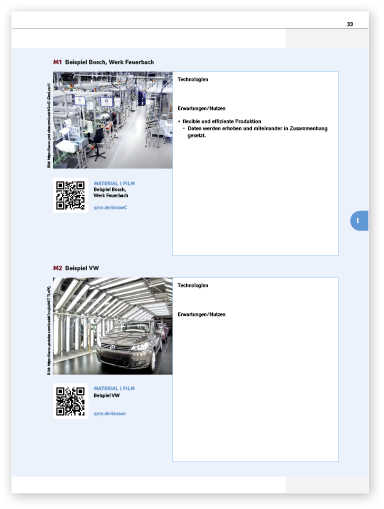Select the blue chapter tab marked I
Image resolution: width=384 pixels, height=509 pixels.
point(359,221)
